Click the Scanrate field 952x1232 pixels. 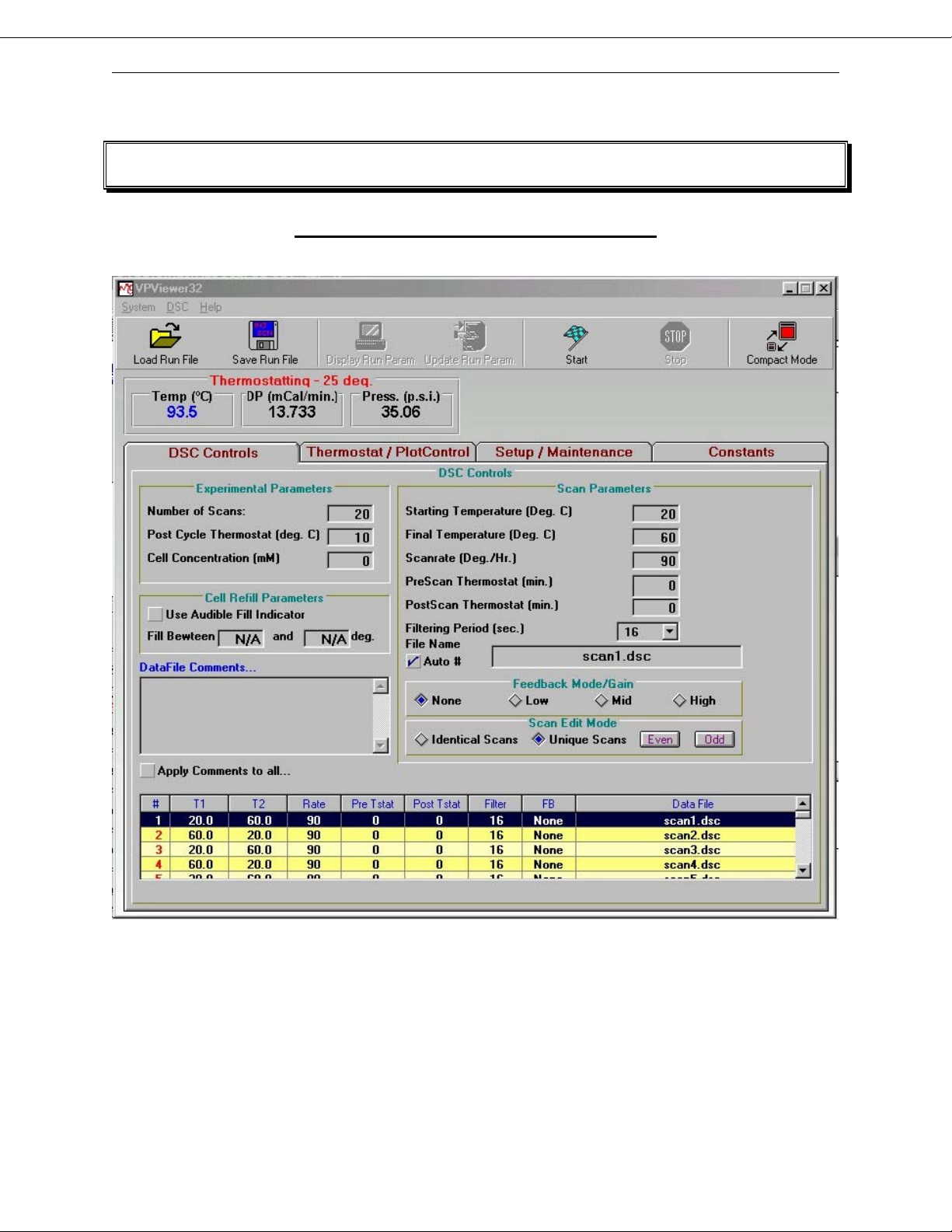(656, 560)
